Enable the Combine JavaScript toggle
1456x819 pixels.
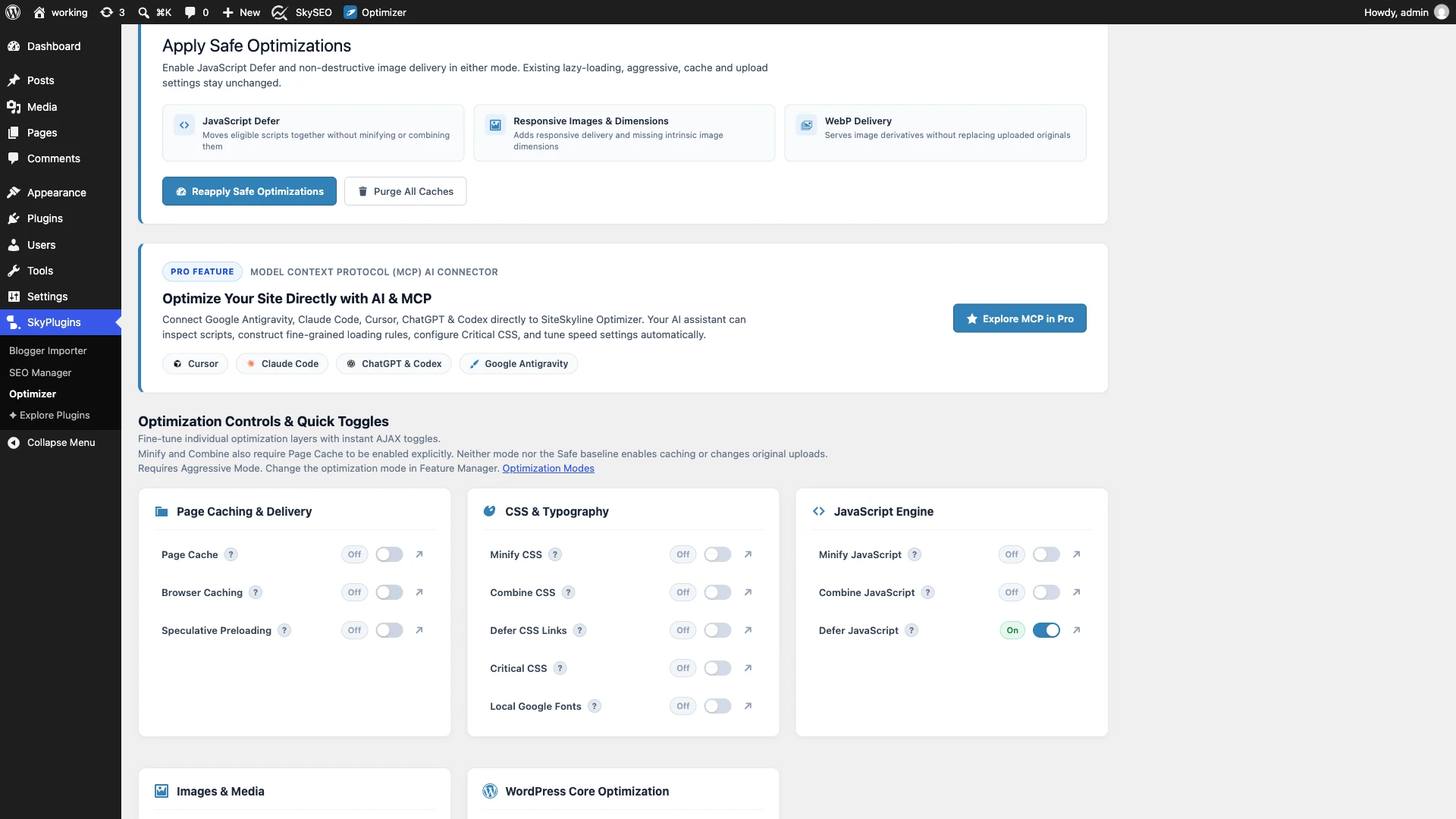(x=1046, y=592)
